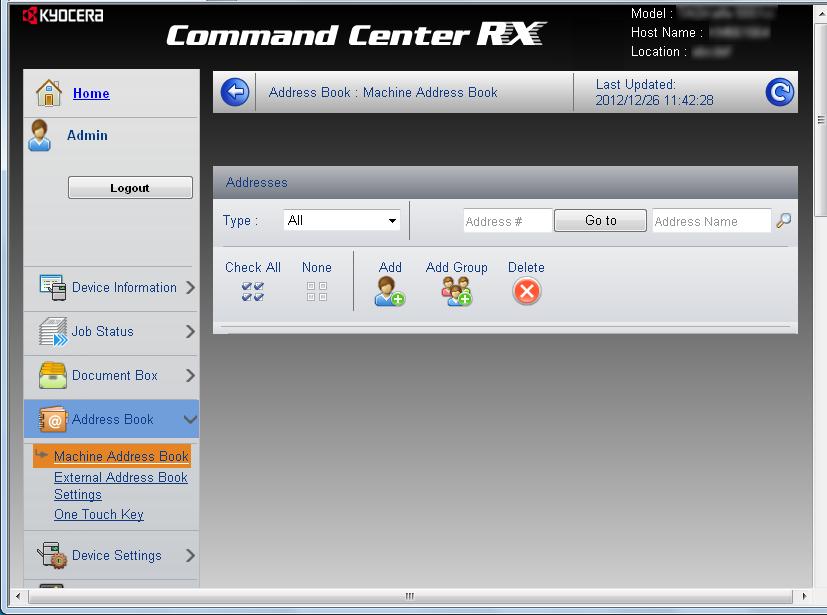
Task: Add a contact with the Add person icon
Action: pyautogui.click(x=389, y=291)
